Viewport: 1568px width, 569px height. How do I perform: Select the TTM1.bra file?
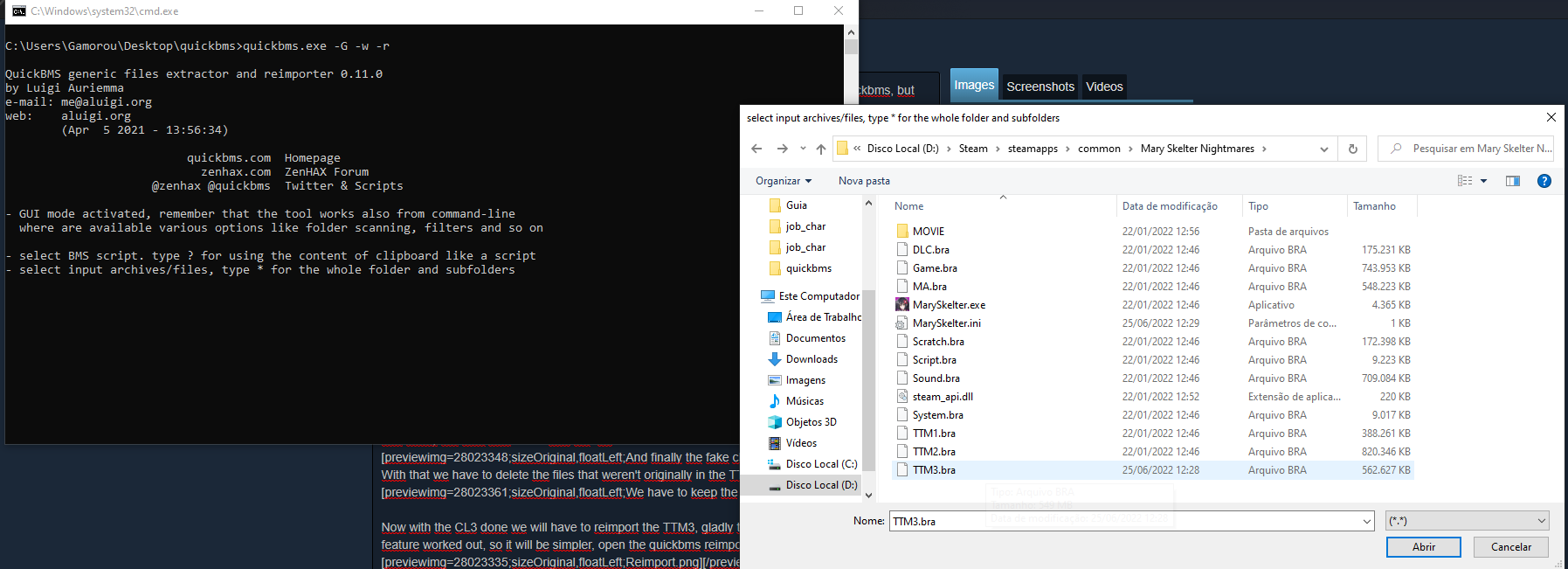point(1153,434)
